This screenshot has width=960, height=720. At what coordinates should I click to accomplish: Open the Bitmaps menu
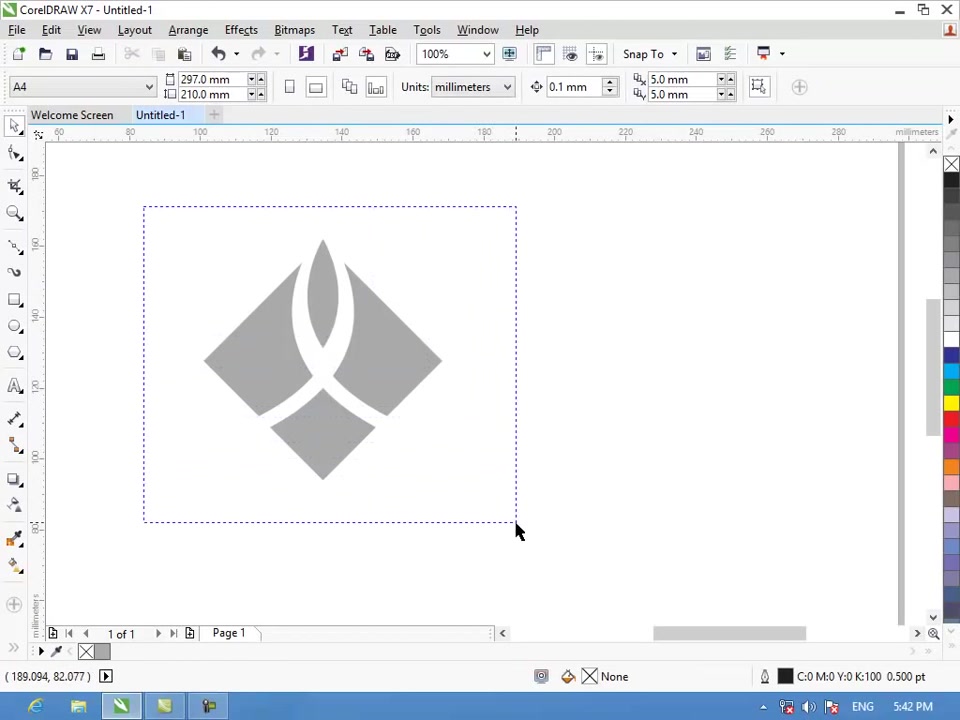[x=294, y=30]
